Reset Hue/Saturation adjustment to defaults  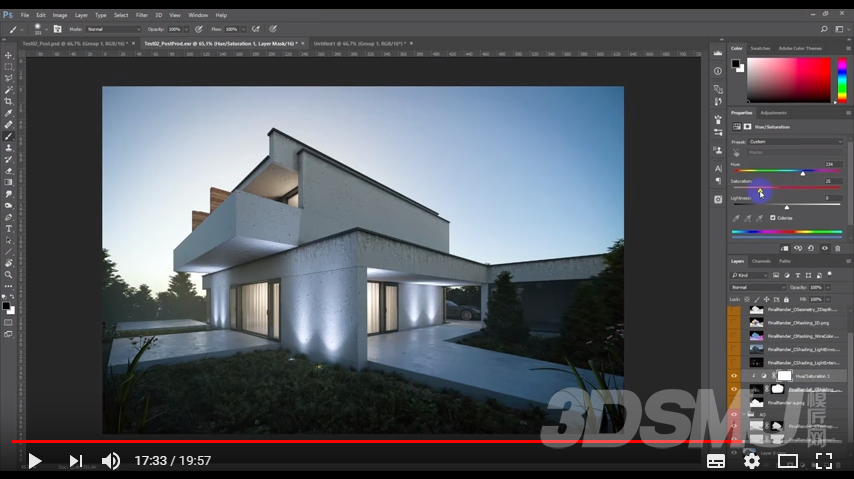click(811, 248)
